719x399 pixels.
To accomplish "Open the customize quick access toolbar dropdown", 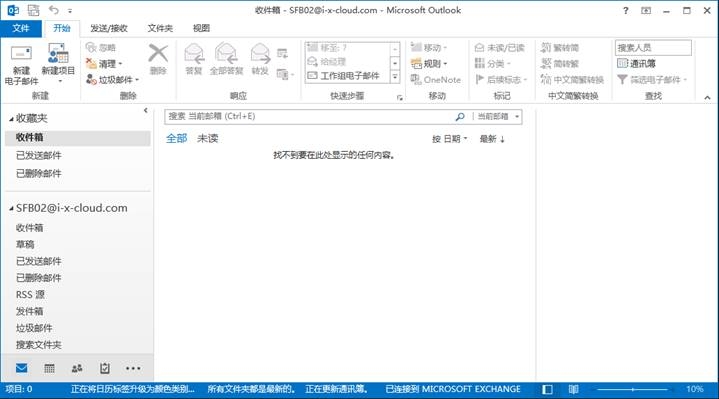I will coord(70,10).
